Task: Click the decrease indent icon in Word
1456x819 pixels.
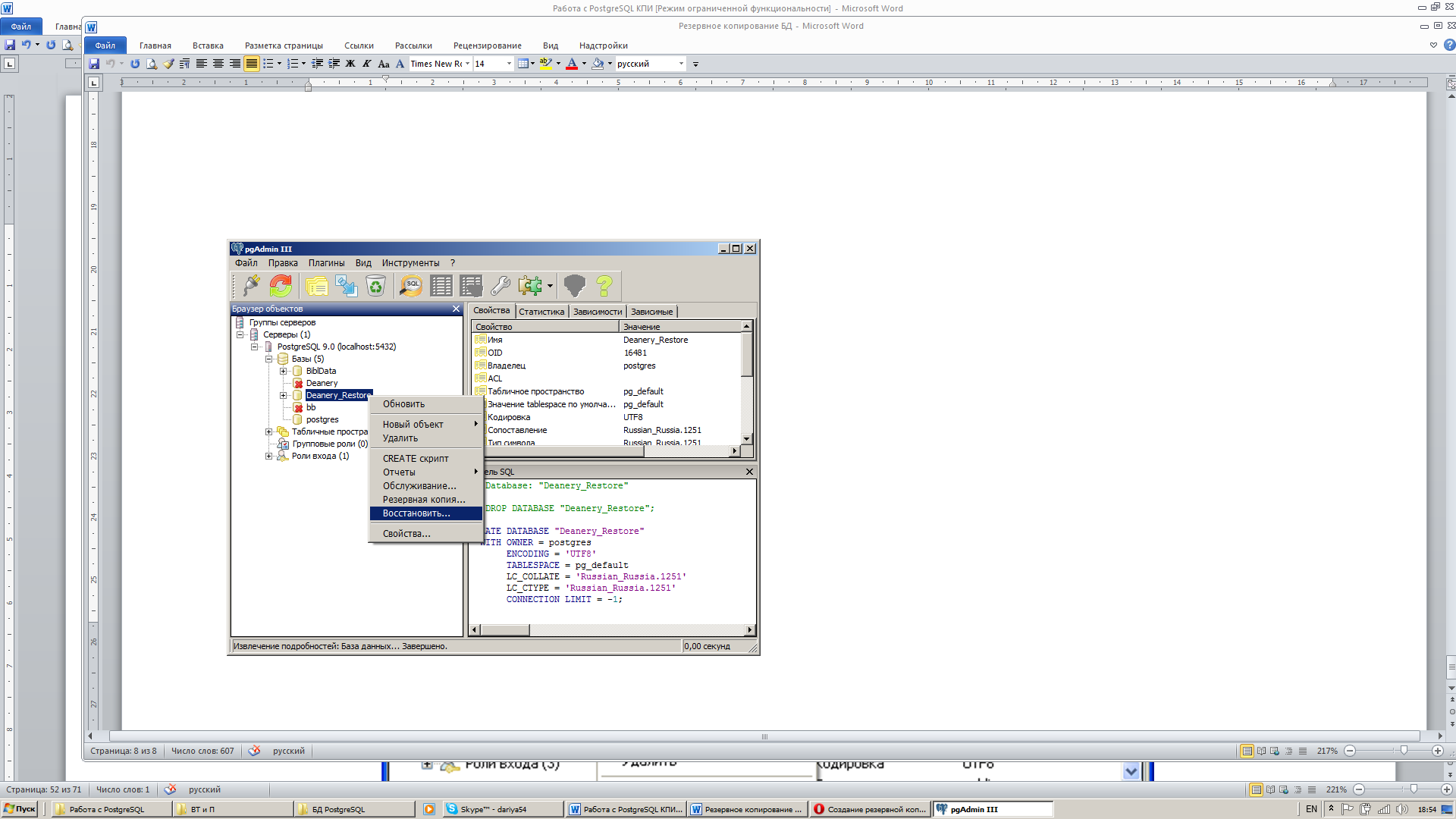Action: click(x=317, y=64)
